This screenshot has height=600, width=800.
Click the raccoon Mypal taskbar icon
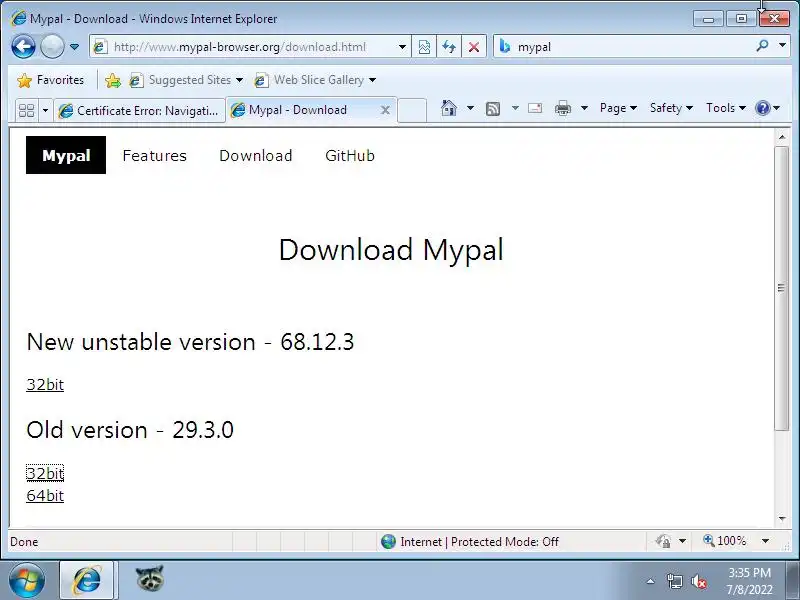149,580
